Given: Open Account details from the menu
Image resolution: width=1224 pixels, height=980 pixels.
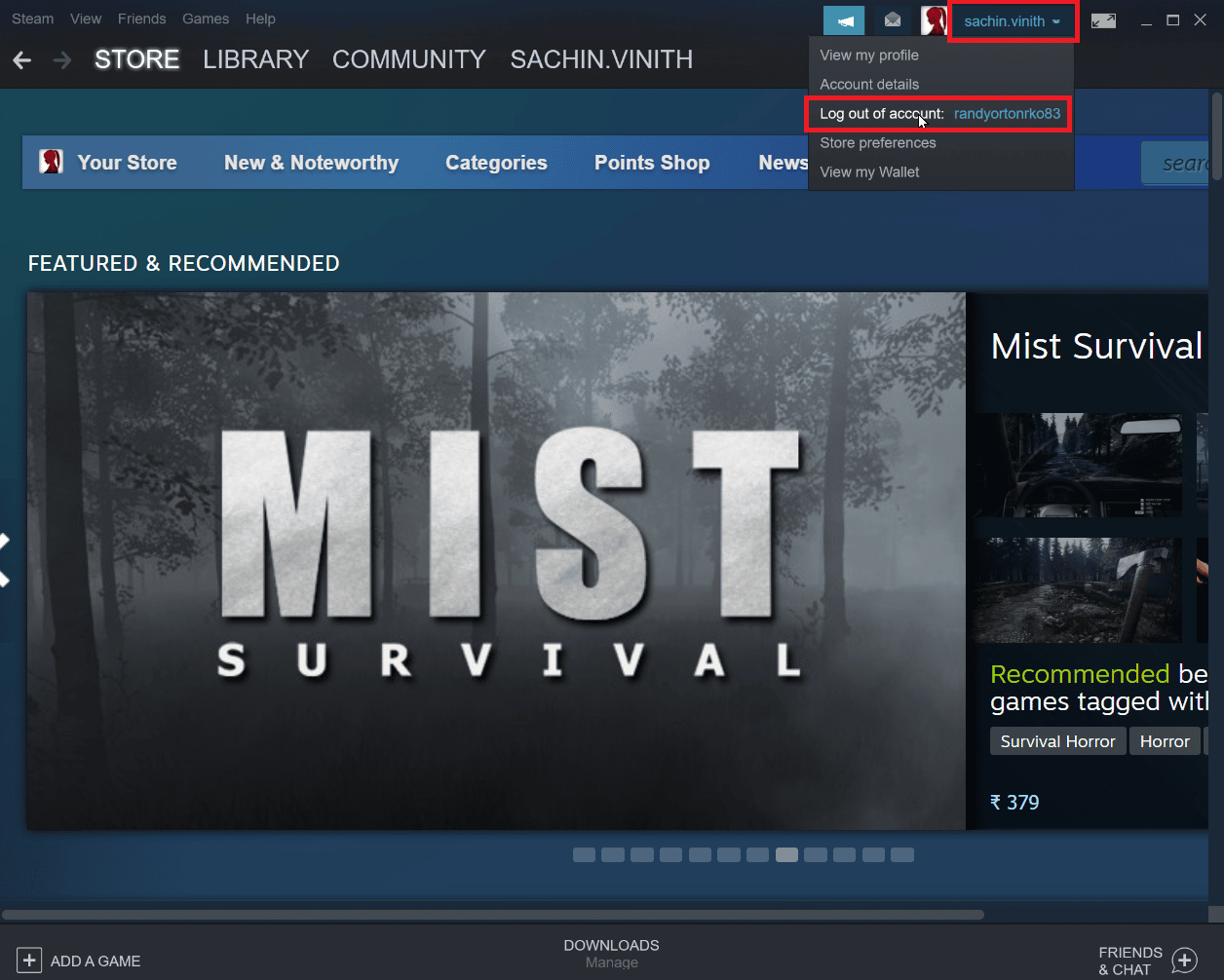Looking at the screenshot, I should click(x=869, y=85).
